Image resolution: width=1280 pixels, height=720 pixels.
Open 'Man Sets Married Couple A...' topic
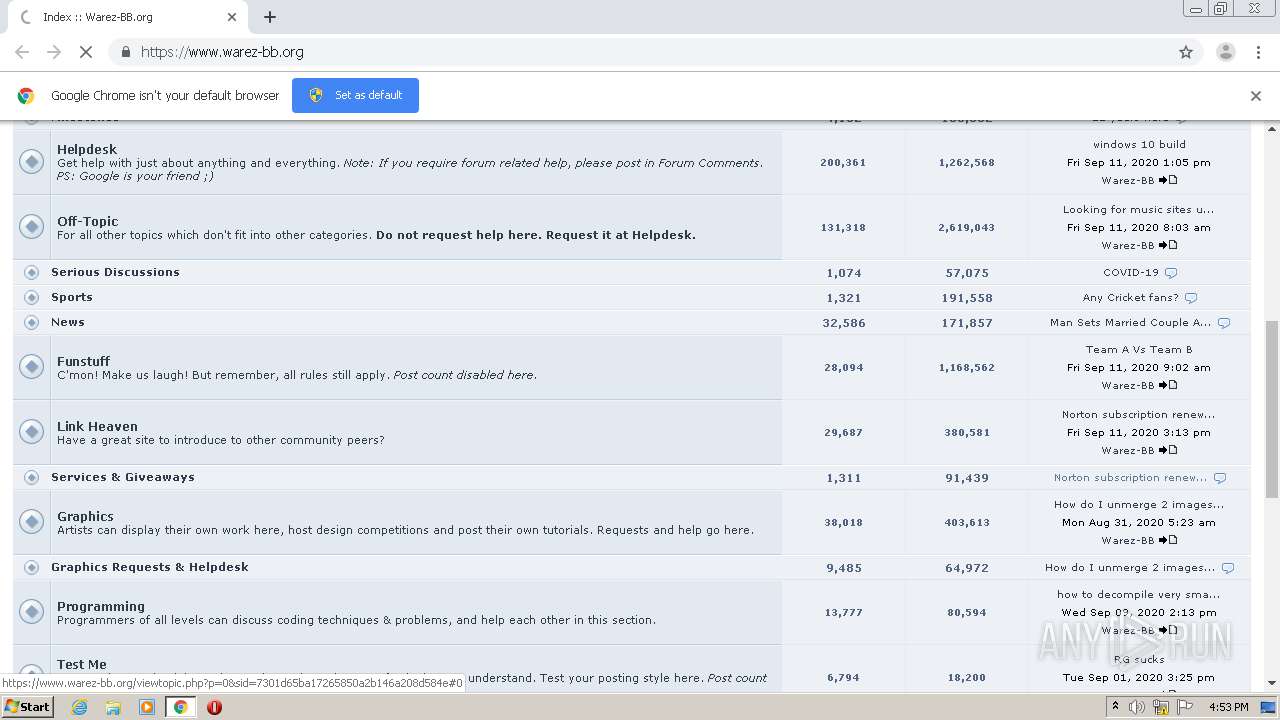[x=1130, y=322]
